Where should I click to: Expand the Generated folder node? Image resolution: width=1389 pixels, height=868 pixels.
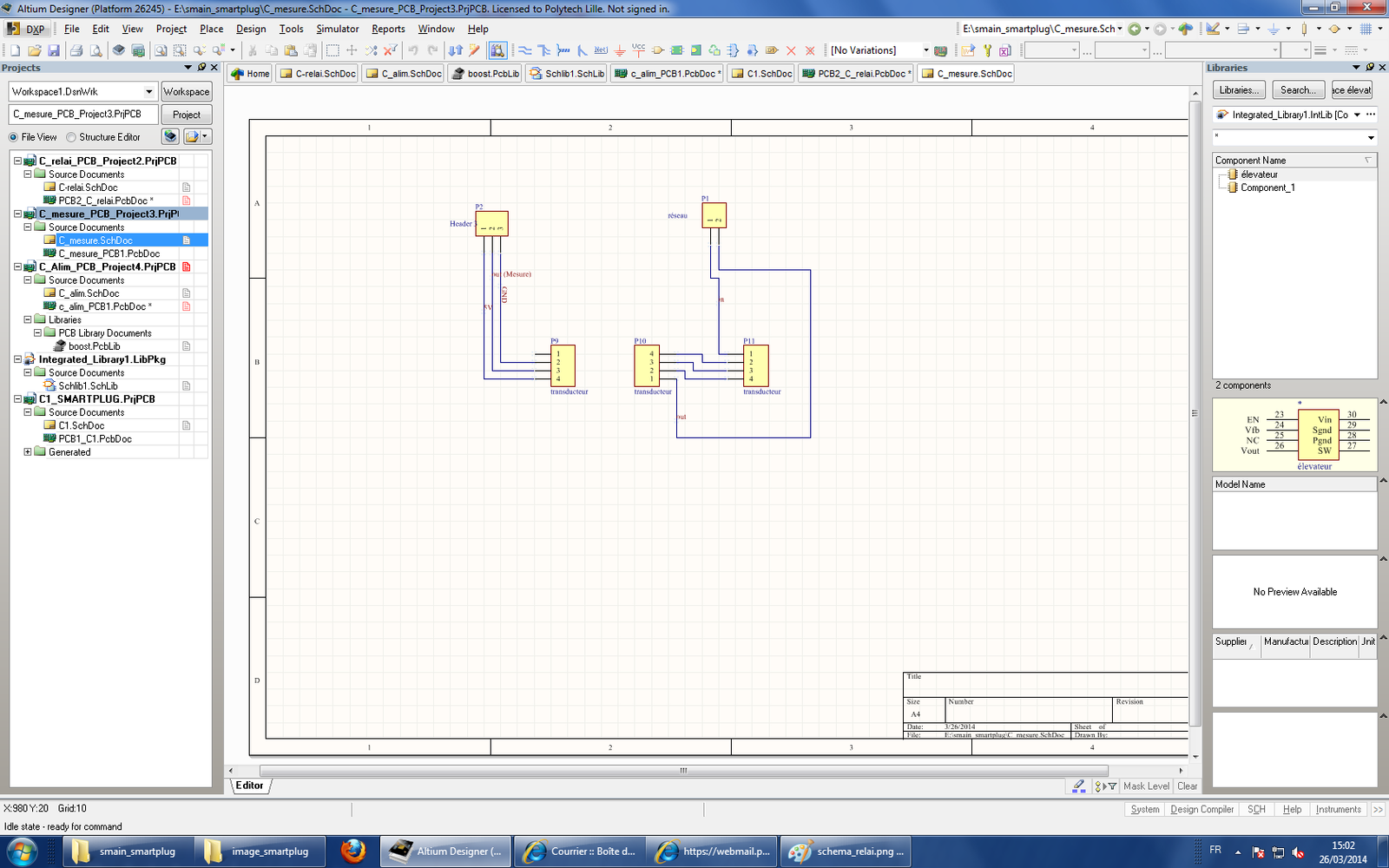coord(28,452)
